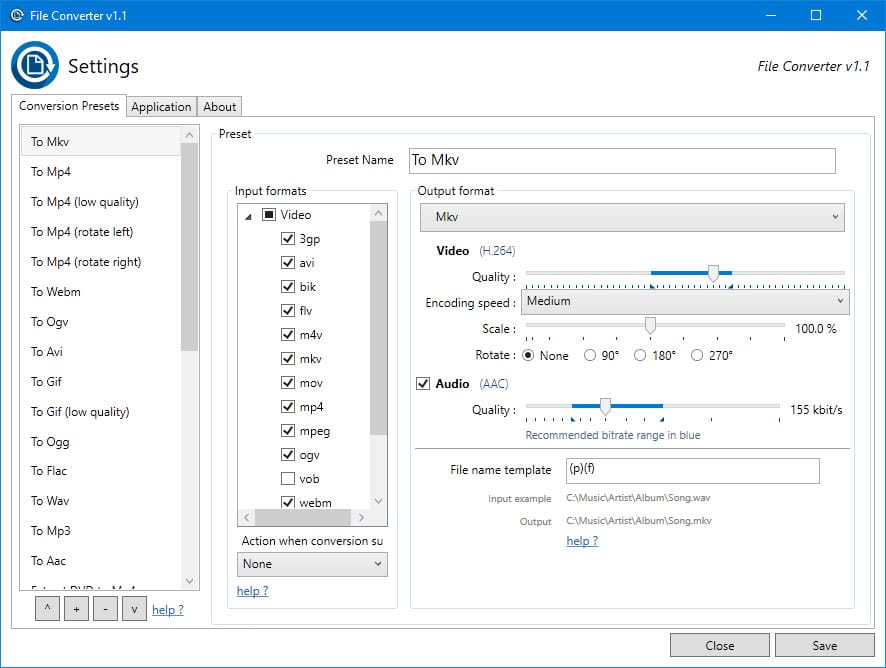The width and height of the screenshot is (886, 668).
Task: Select the To Webm preset
Action: tap(101, 292)
